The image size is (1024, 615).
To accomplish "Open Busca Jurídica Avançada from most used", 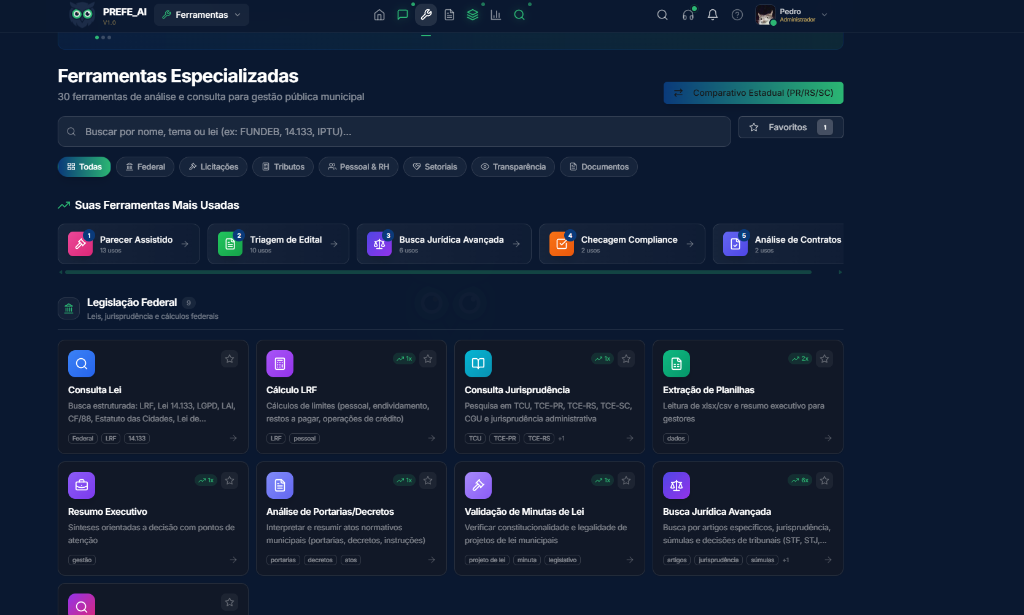I will 444,244.
